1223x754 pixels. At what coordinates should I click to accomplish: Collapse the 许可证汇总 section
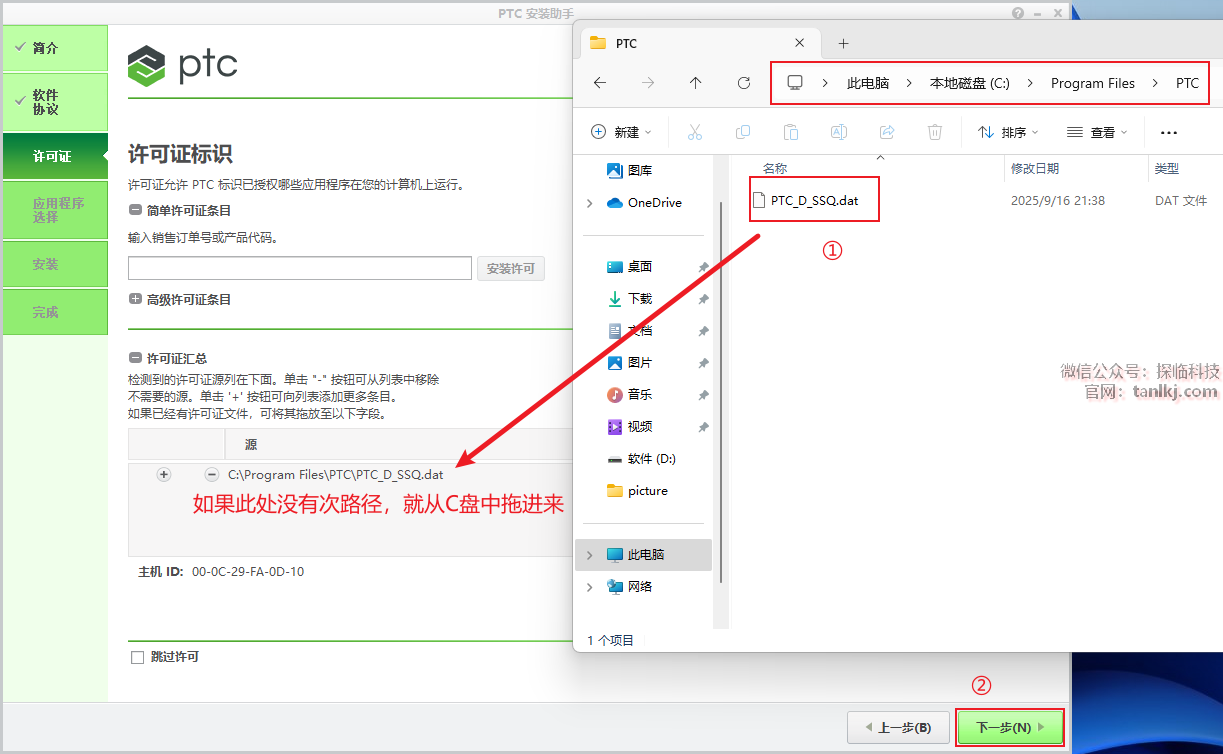(135, 358)
